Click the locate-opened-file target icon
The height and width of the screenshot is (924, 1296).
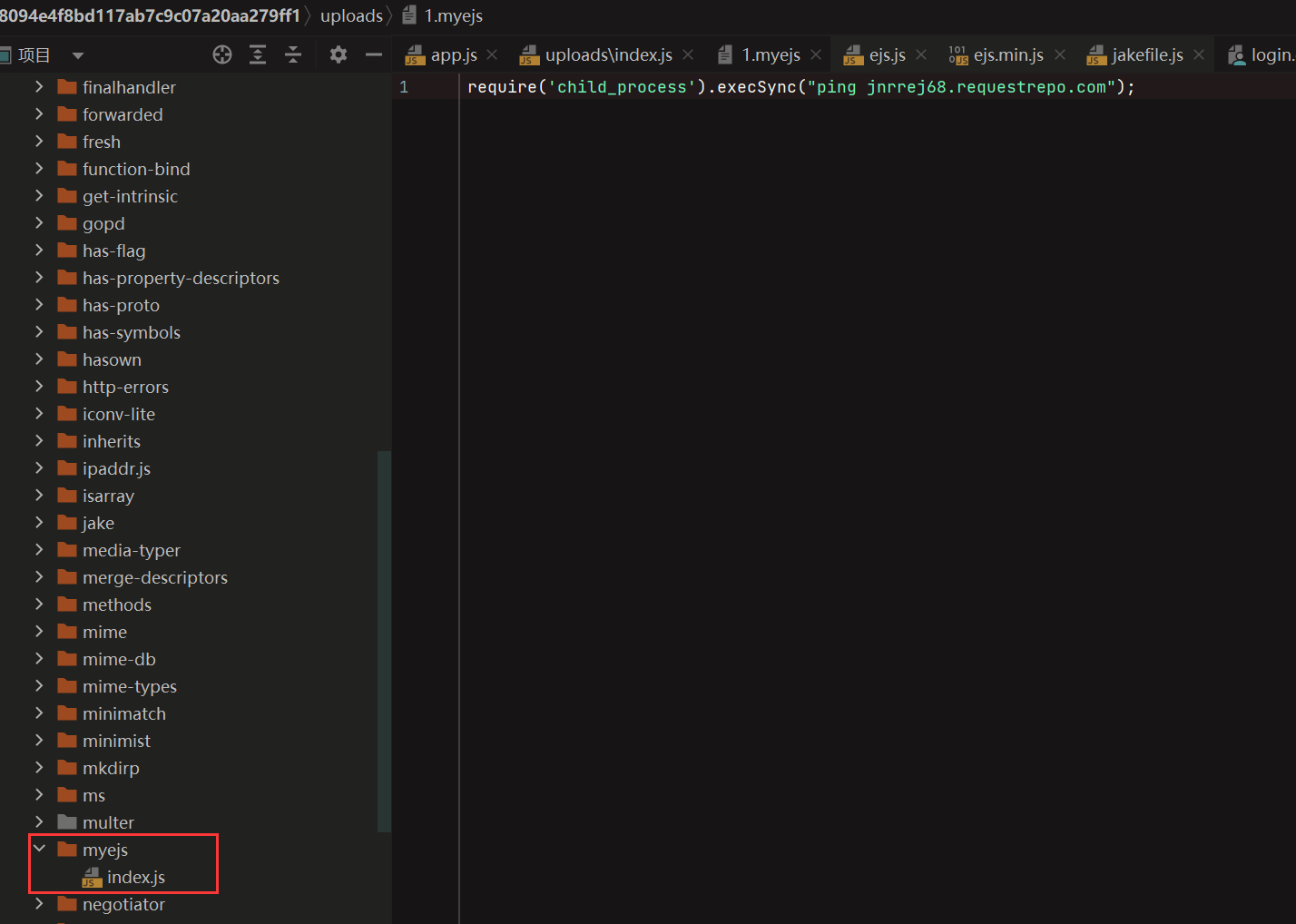222,54
